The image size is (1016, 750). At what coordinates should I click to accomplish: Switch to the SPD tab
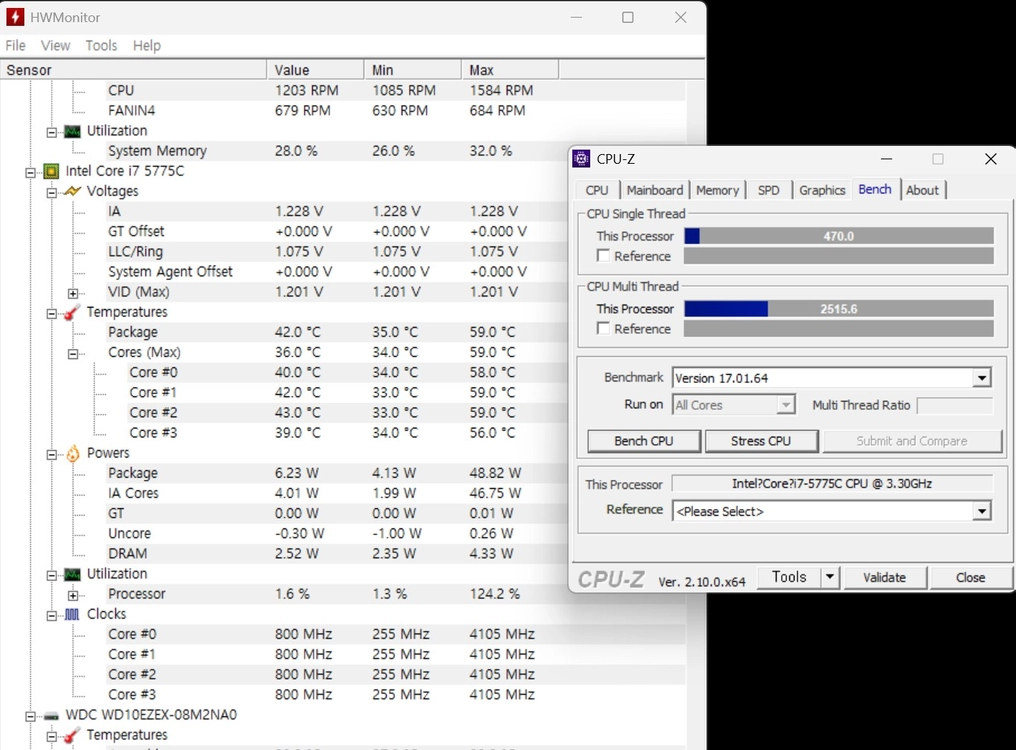point(768,190)
